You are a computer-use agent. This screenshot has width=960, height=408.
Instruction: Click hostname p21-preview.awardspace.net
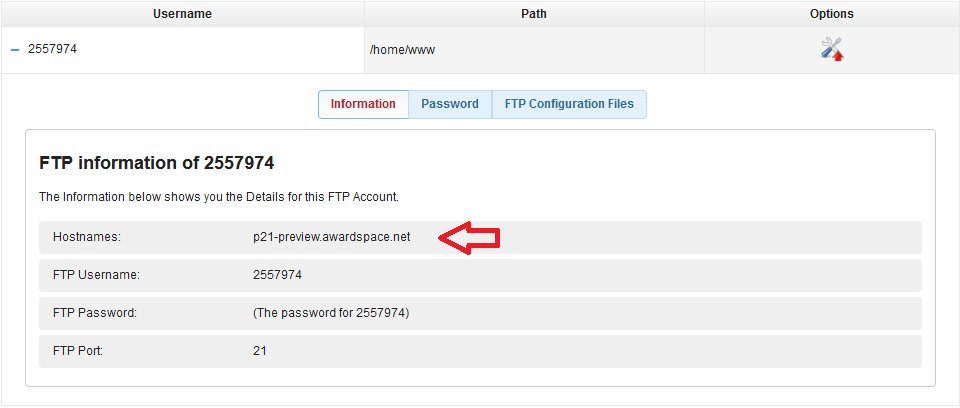coord(332,237)
